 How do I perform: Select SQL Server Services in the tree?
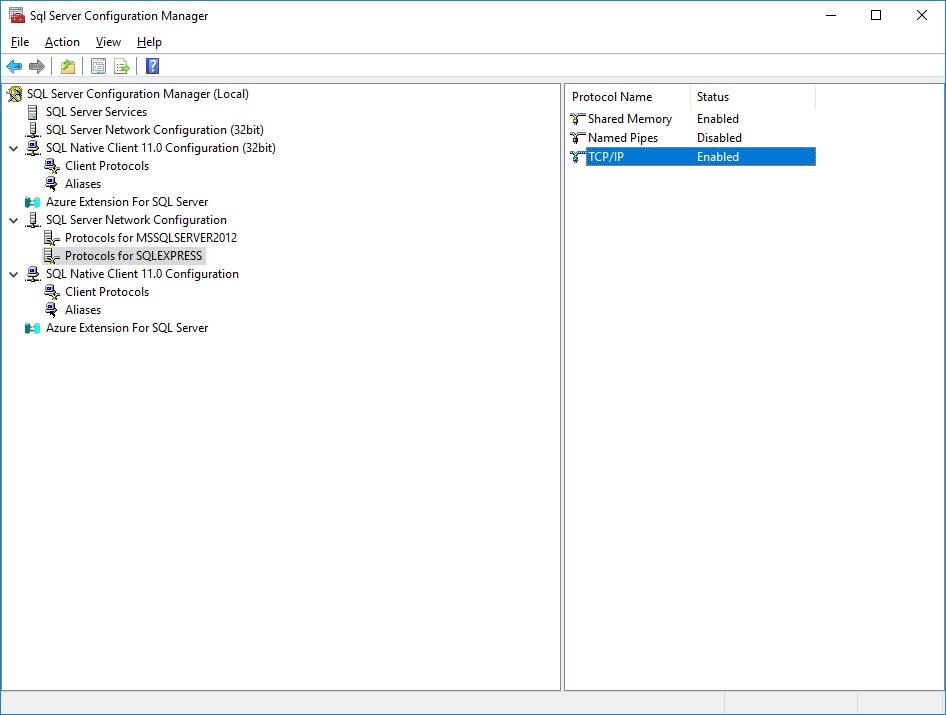pyautogui.click(x=97, y=112)
